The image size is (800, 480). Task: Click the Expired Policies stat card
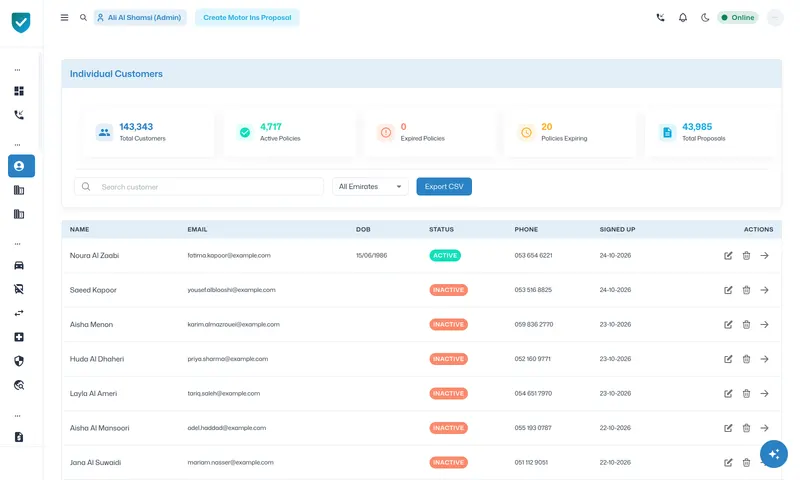click(x=430, y=133)
